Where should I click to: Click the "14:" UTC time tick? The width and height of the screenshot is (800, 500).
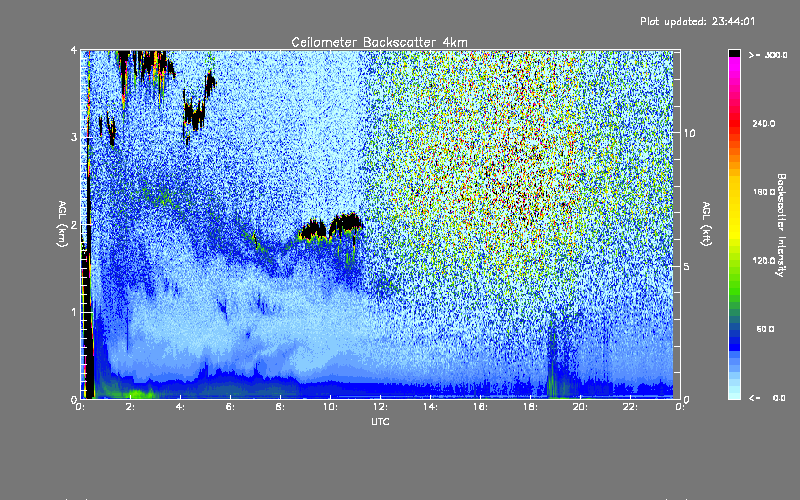click(431, 407)
